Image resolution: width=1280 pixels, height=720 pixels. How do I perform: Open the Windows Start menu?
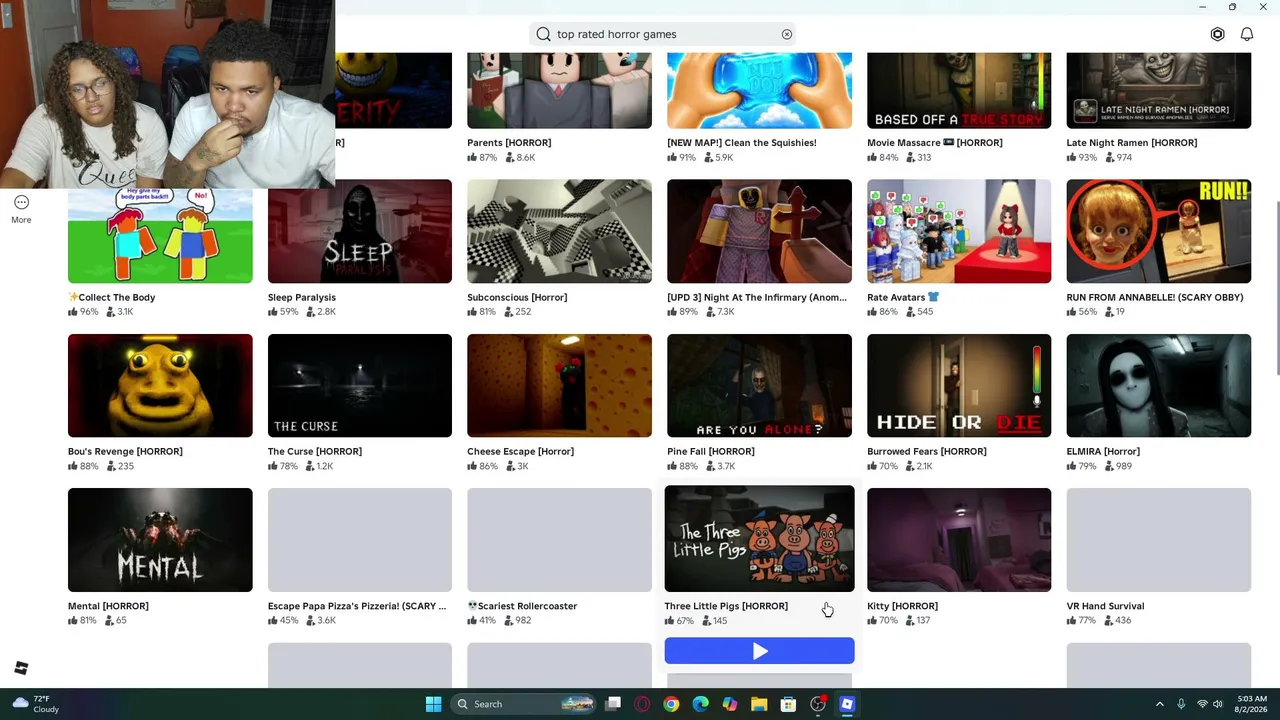(x=433, y=704)
